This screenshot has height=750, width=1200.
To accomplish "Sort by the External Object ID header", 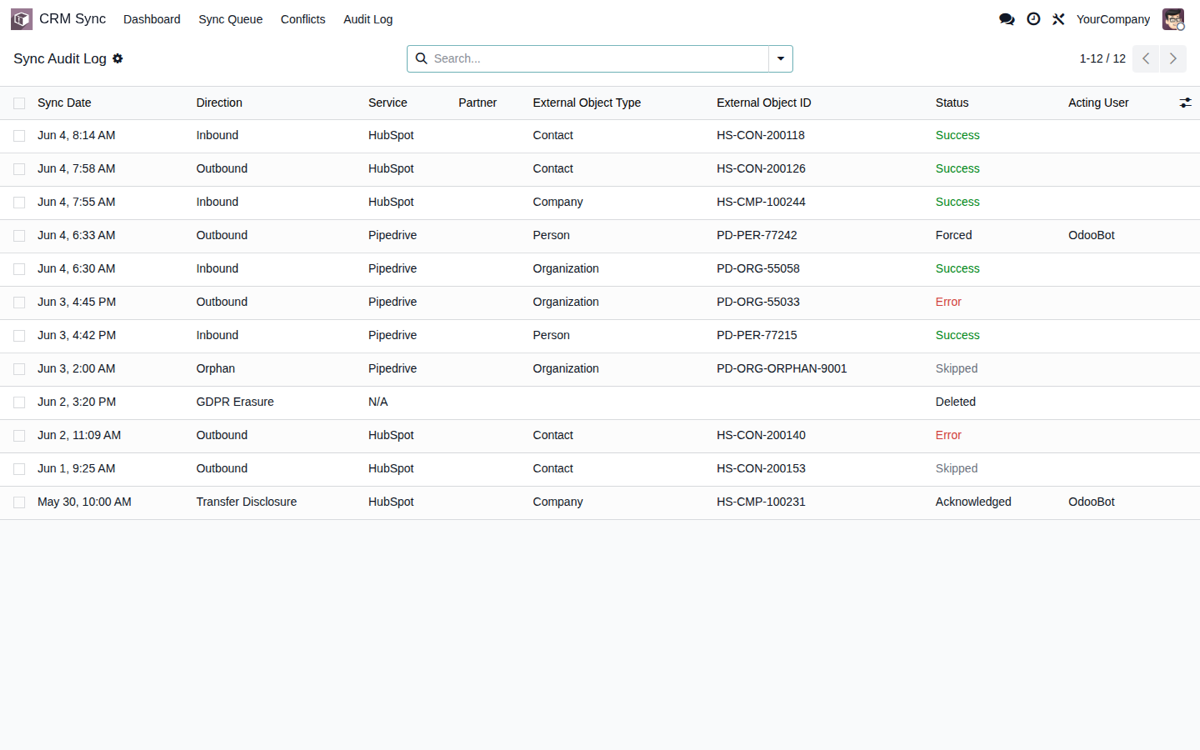I will [x=764, y=103].
